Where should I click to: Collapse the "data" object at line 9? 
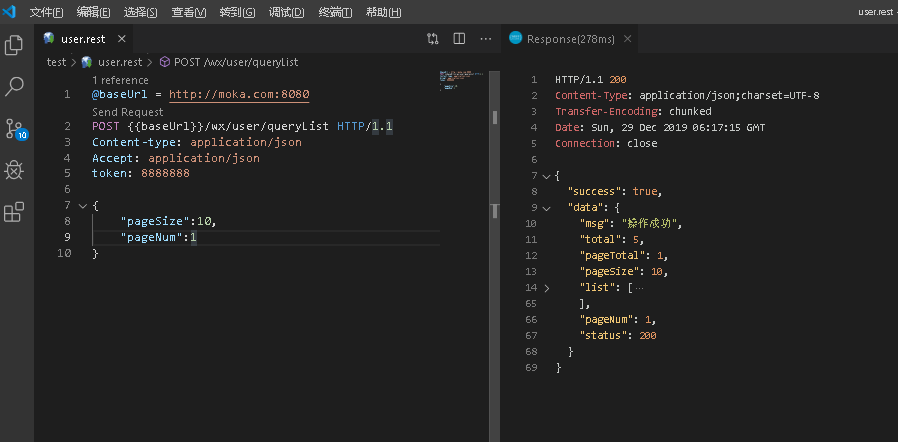[546, 208]
